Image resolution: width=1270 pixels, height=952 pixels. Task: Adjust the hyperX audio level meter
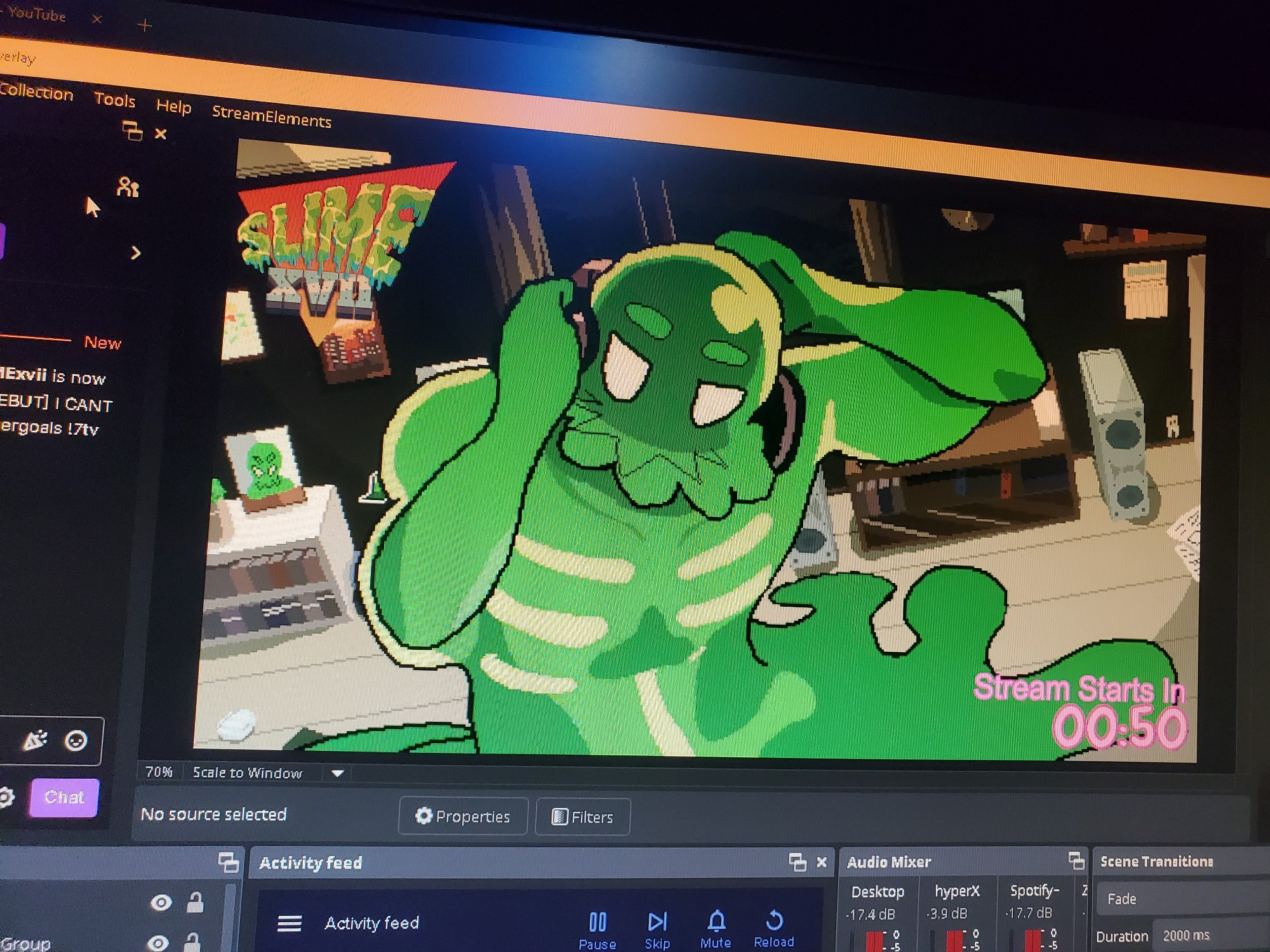pyautogui.click(x=956, y=941)
